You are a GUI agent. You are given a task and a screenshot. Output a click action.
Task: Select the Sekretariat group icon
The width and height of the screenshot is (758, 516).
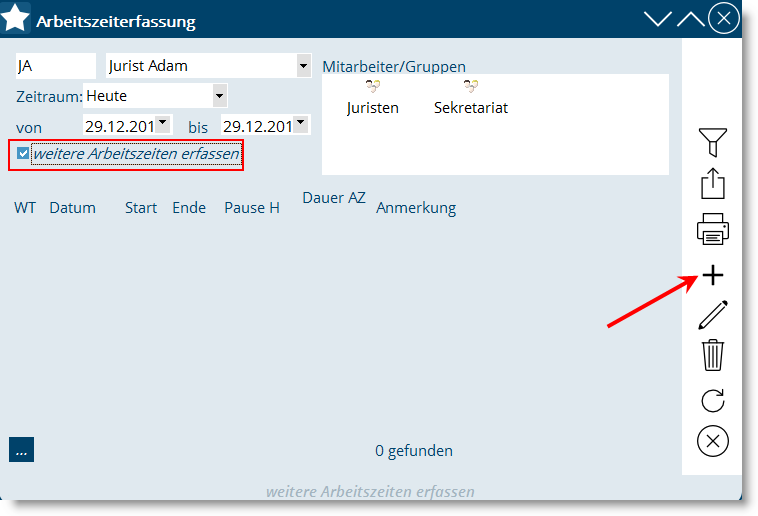point(471,87)
